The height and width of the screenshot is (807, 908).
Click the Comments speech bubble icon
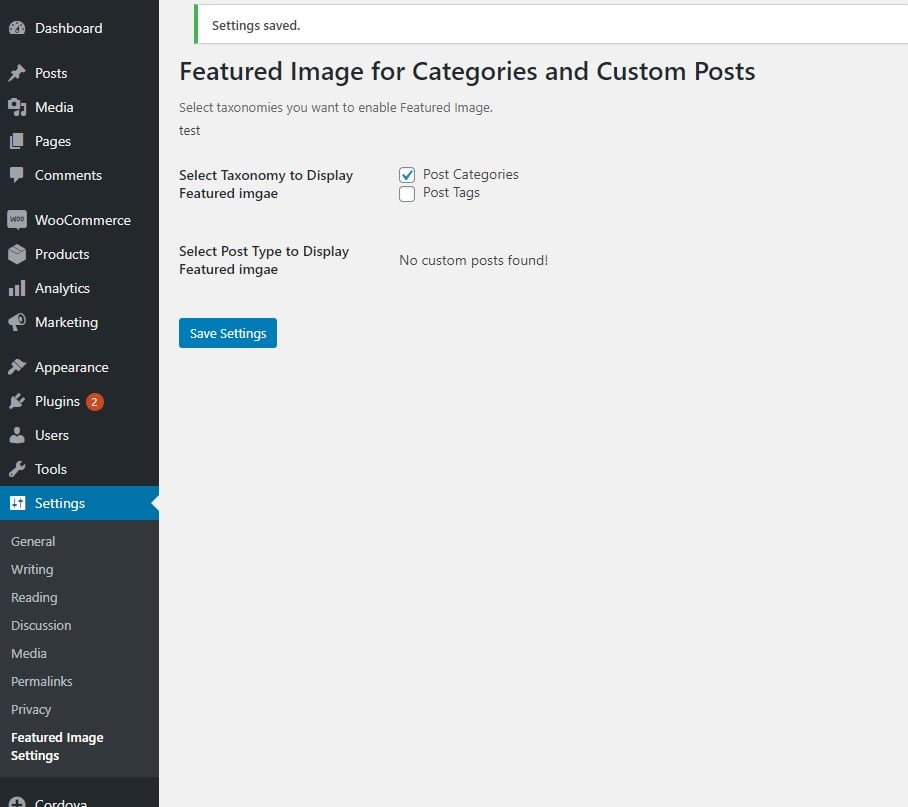(x=17, y=175)
